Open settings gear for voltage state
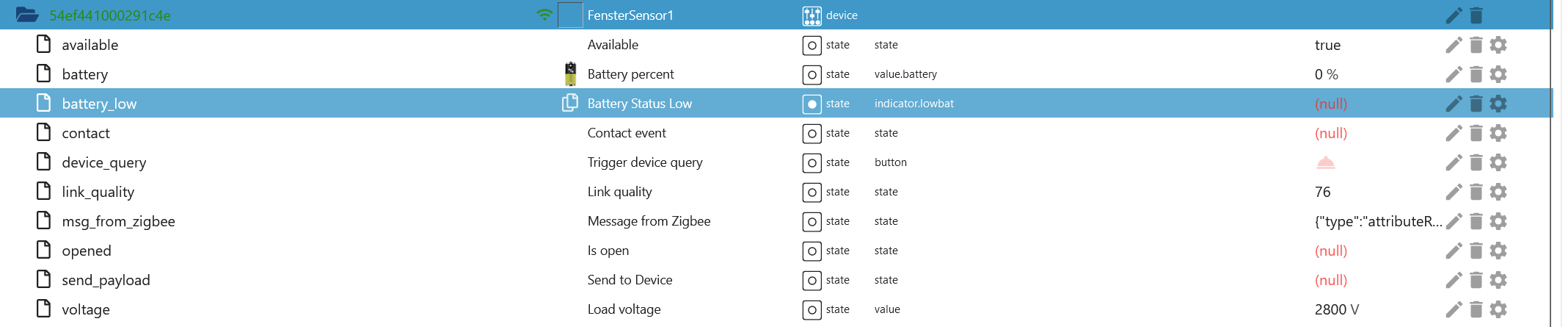Image resolution: width=1568 pixels, height=327 pixels. click(x=1498, y=309)
